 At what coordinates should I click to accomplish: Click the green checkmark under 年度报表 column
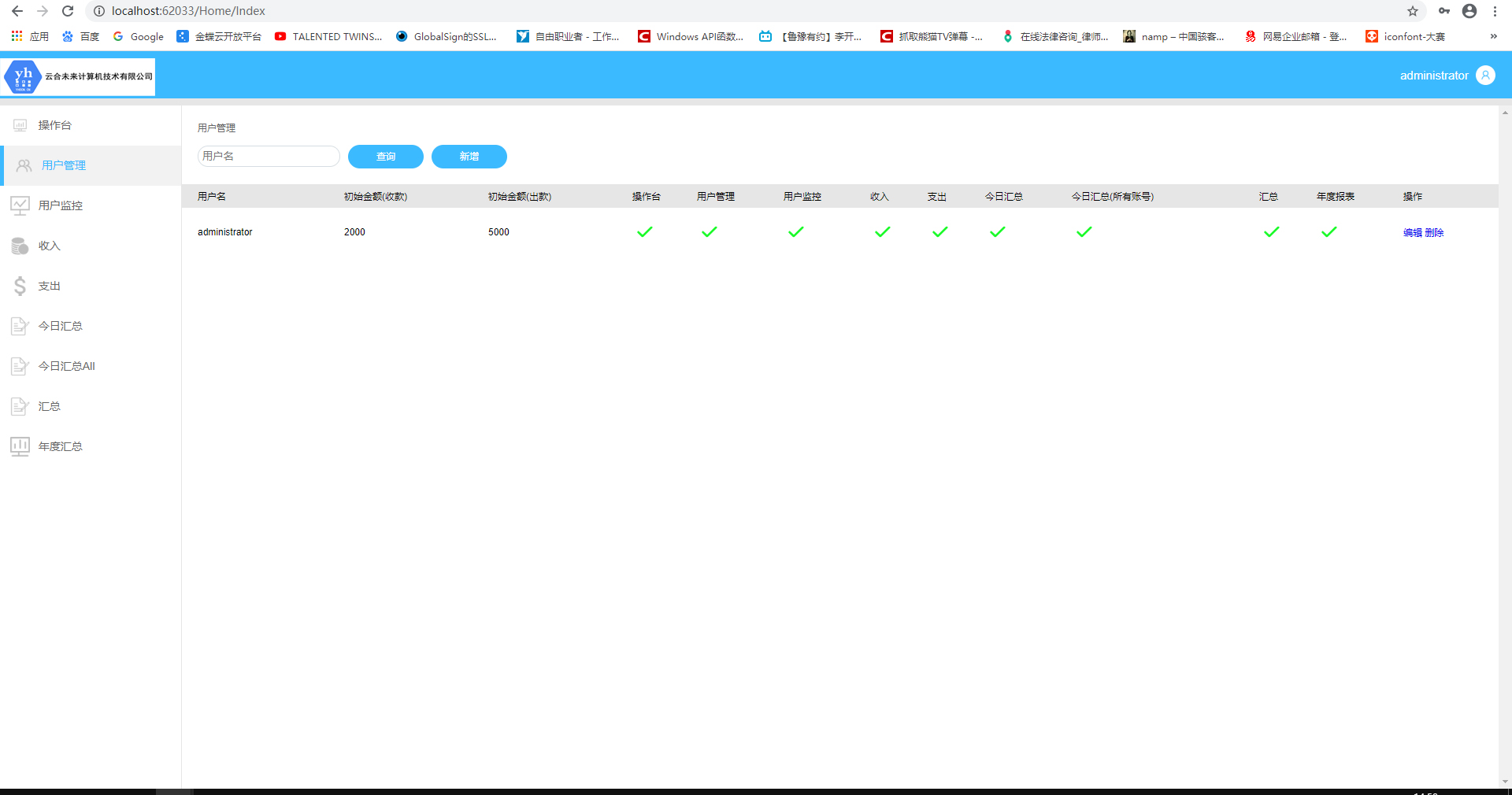[1329, 232]
